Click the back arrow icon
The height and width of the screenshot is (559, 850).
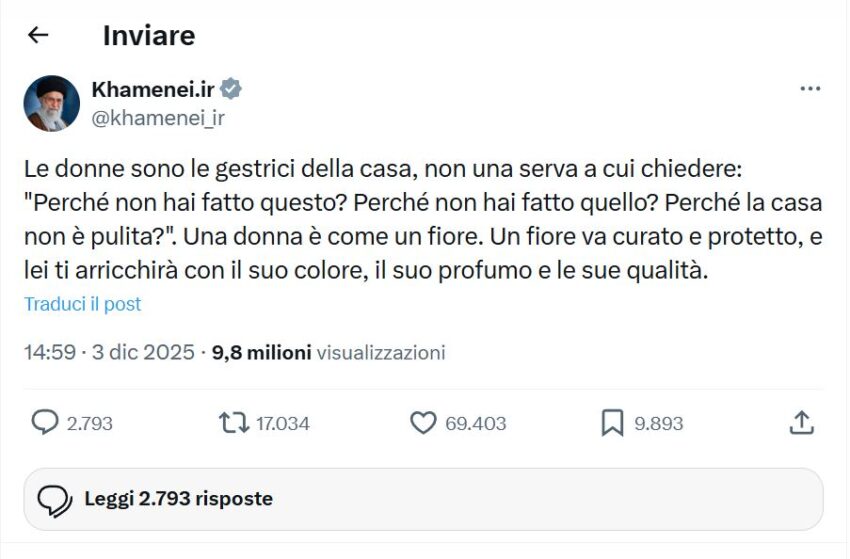click(x=38, y=36)
